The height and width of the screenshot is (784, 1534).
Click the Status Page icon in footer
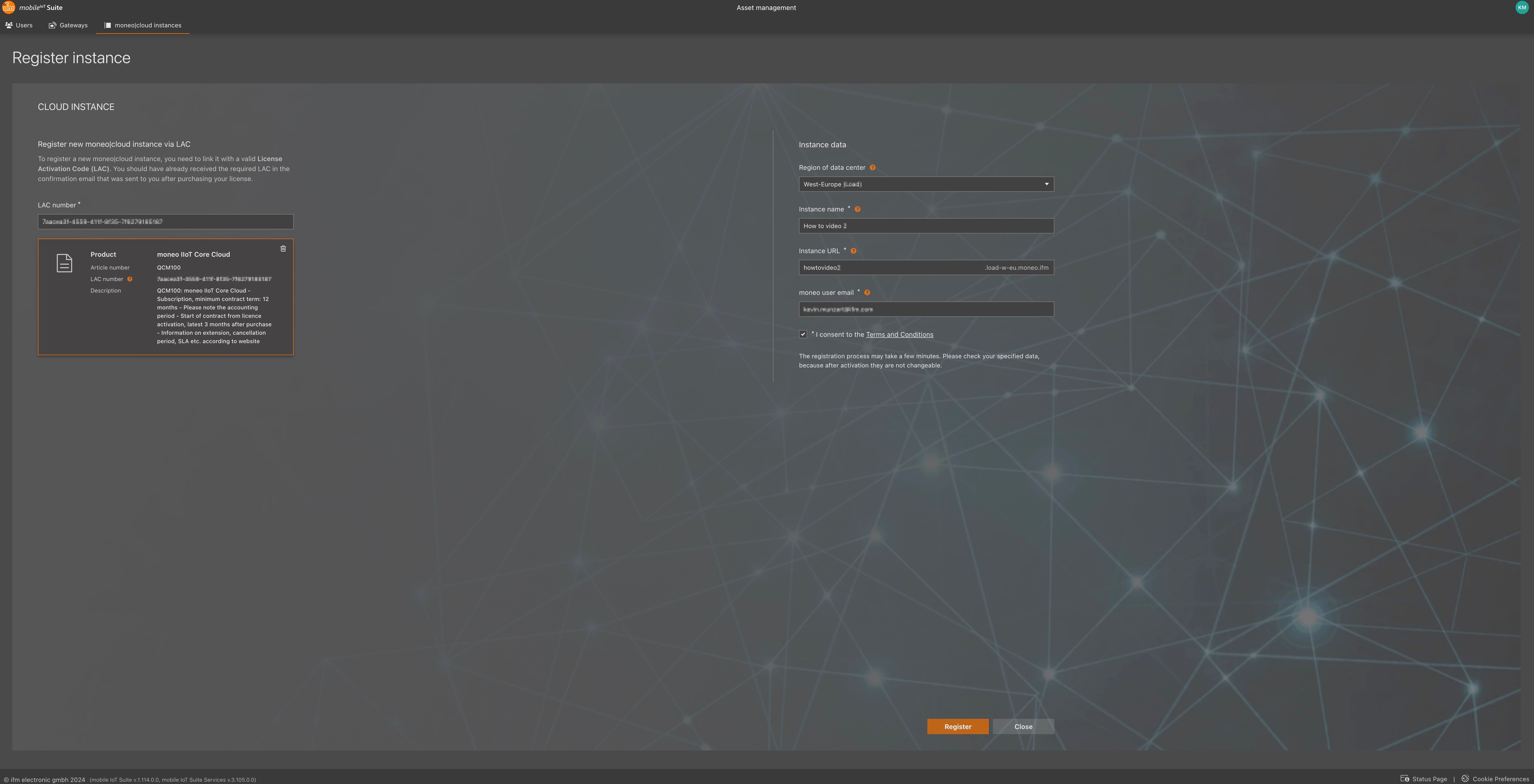[1404, 779]
